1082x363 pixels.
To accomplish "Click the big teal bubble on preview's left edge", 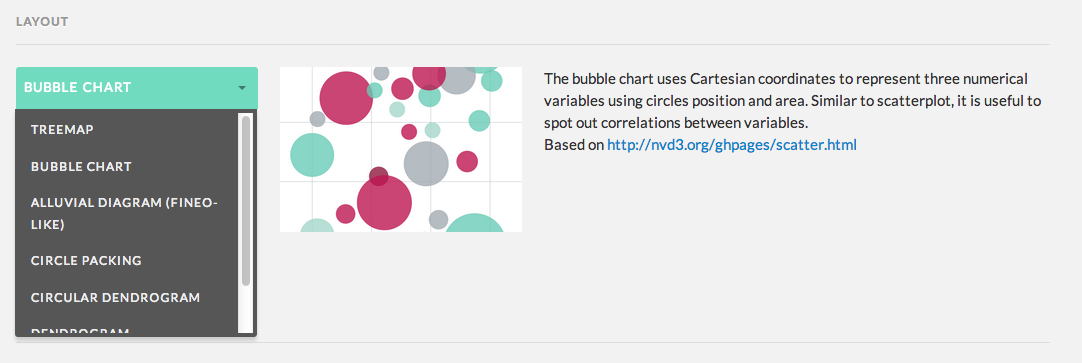I will pos(312,155).
